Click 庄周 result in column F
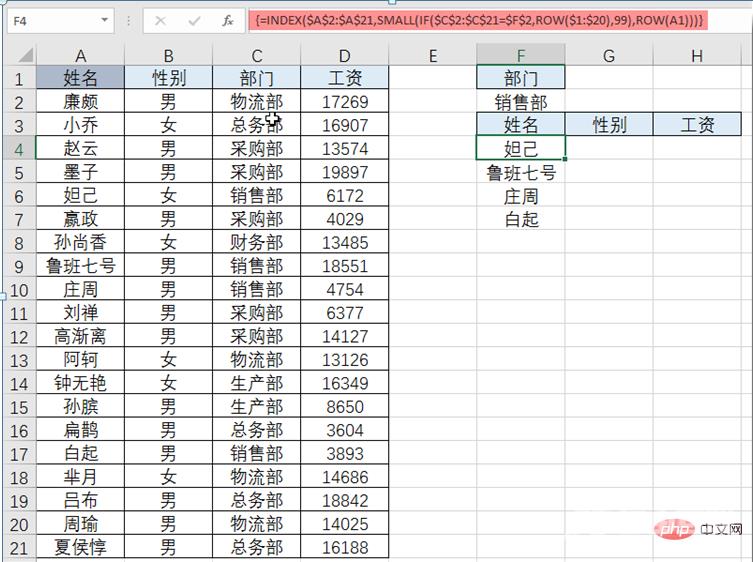 tap(521, 195)
